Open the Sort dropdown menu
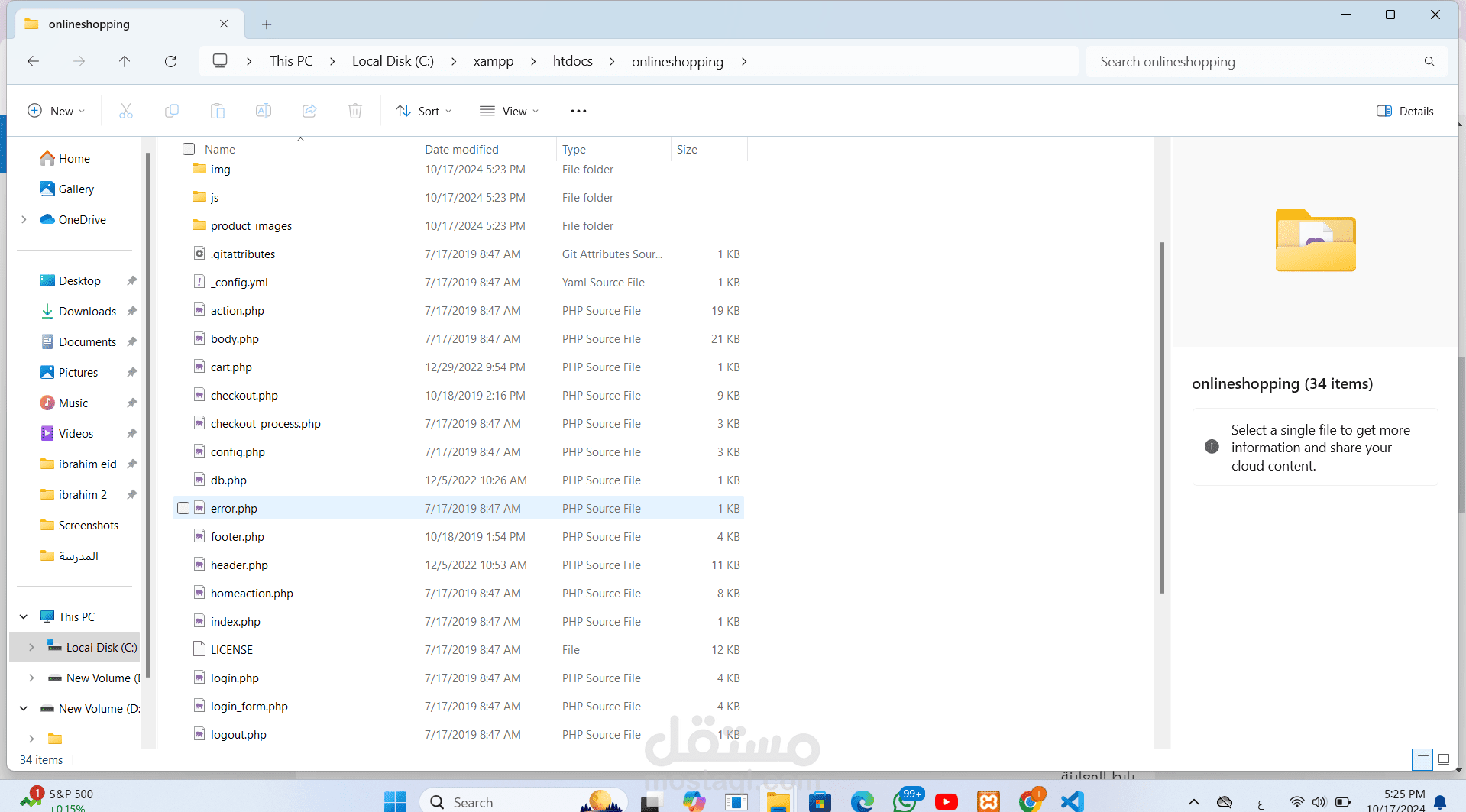 pos(424,112)
